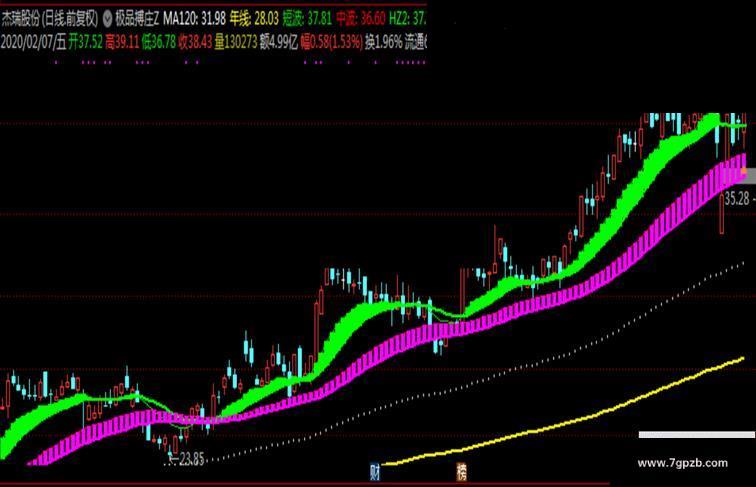Image resolution: width=756 pixels, height=487 pixels.
Task: Click the turnover rate 换1.96%
Action: [x=383, y=42]
